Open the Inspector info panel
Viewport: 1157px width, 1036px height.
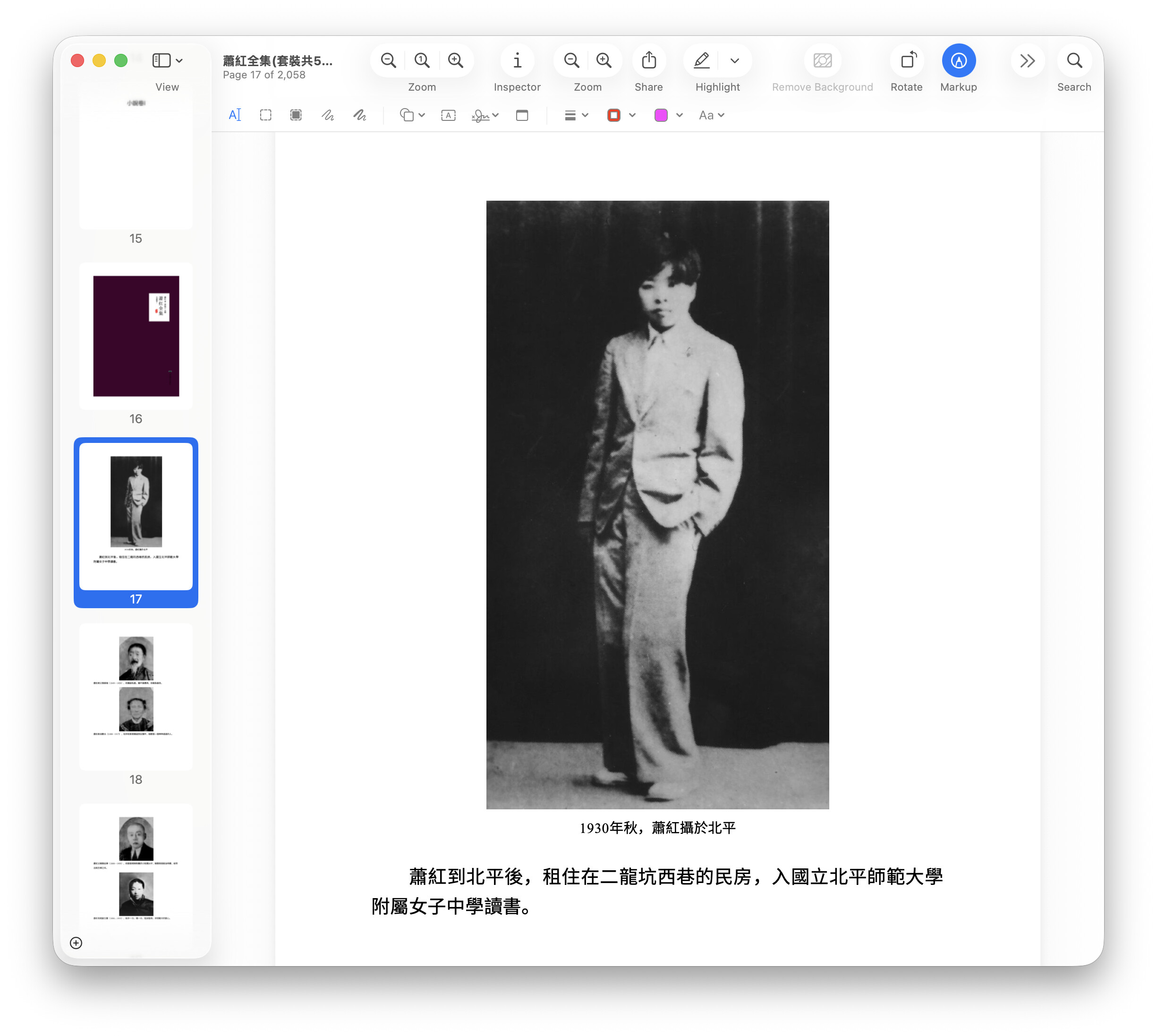tap(517, 60)
